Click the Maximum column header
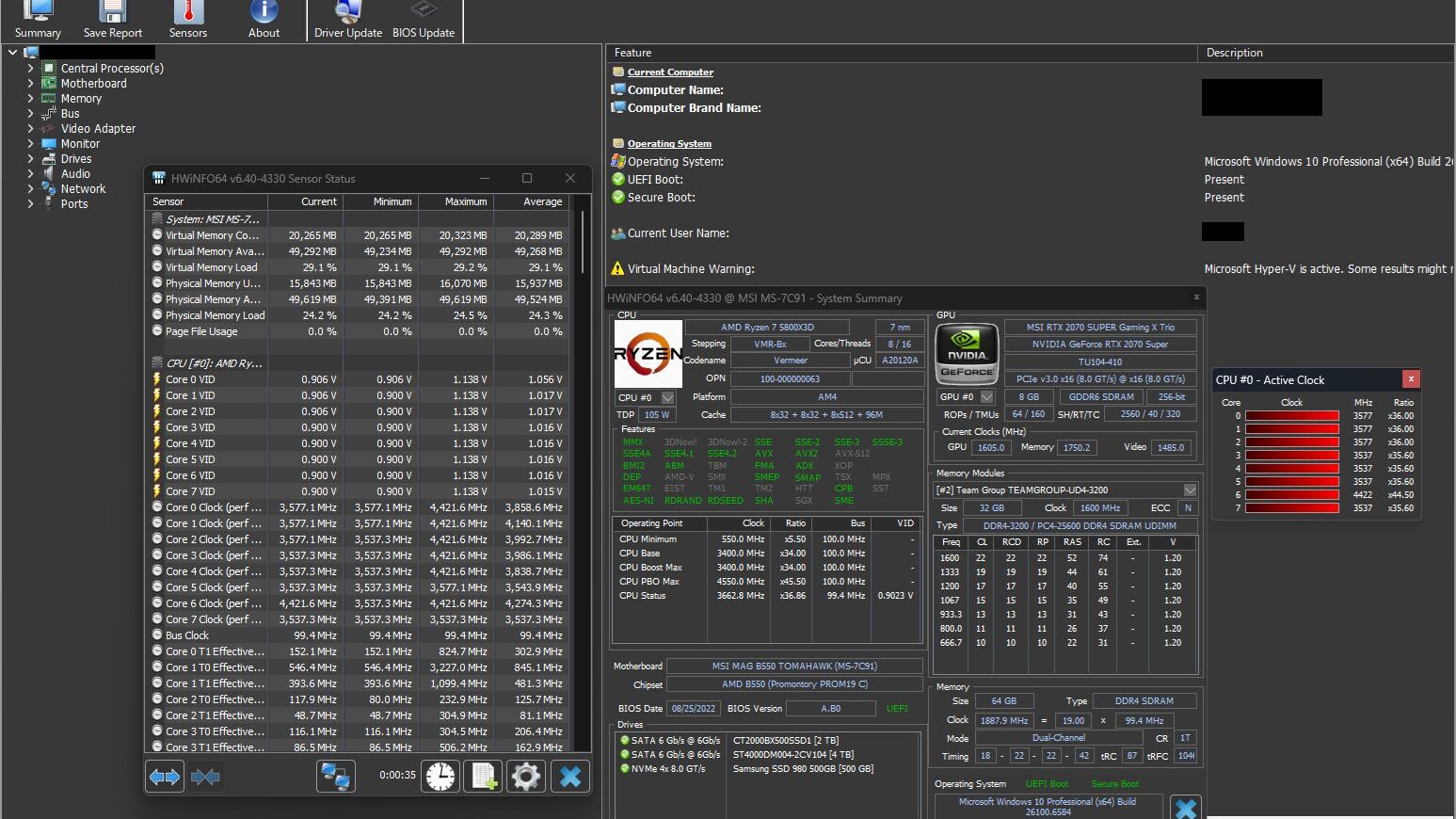The height and width of the screenshot is (819, 1456). pyautogui.click(x=465, y=201)
